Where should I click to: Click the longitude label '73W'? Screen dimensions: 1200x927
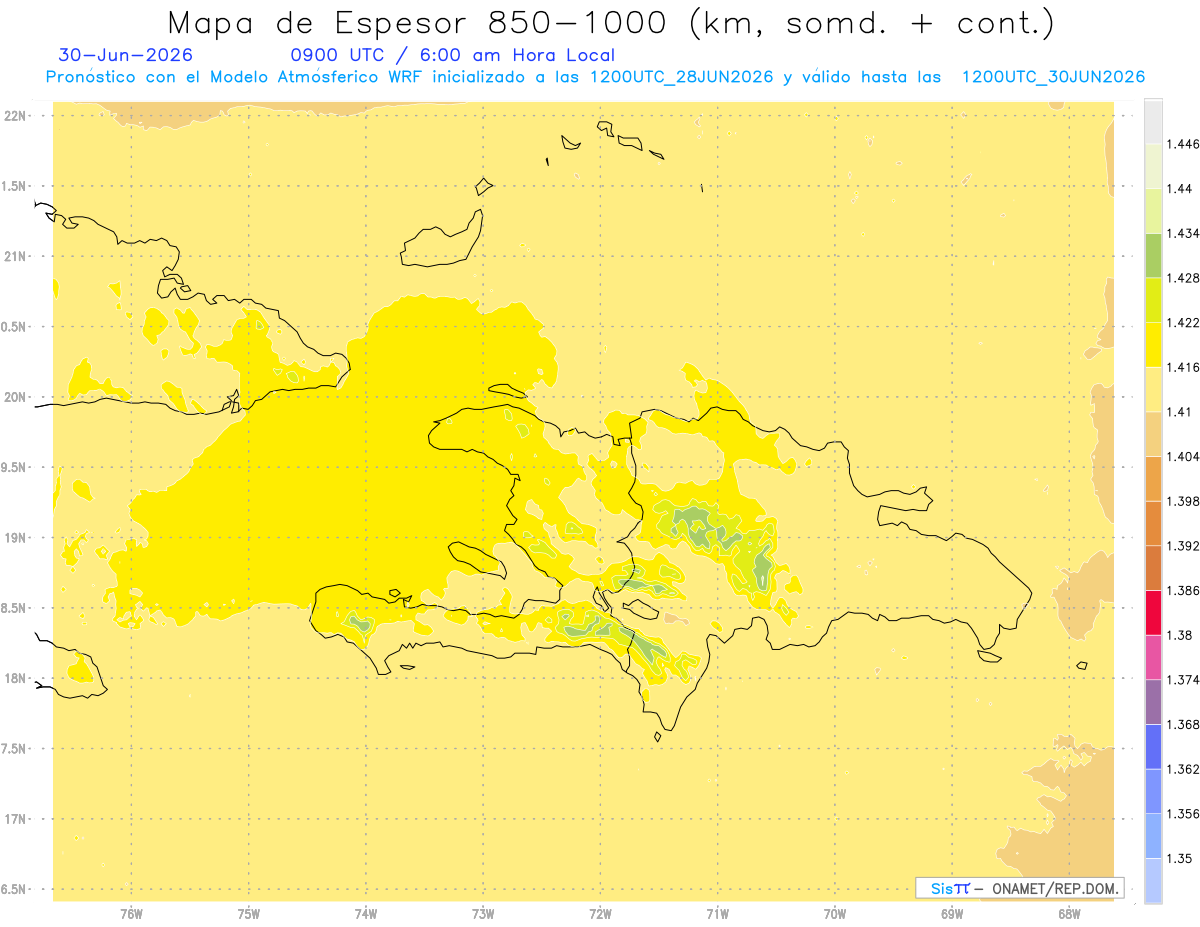(x=483, y=914)
